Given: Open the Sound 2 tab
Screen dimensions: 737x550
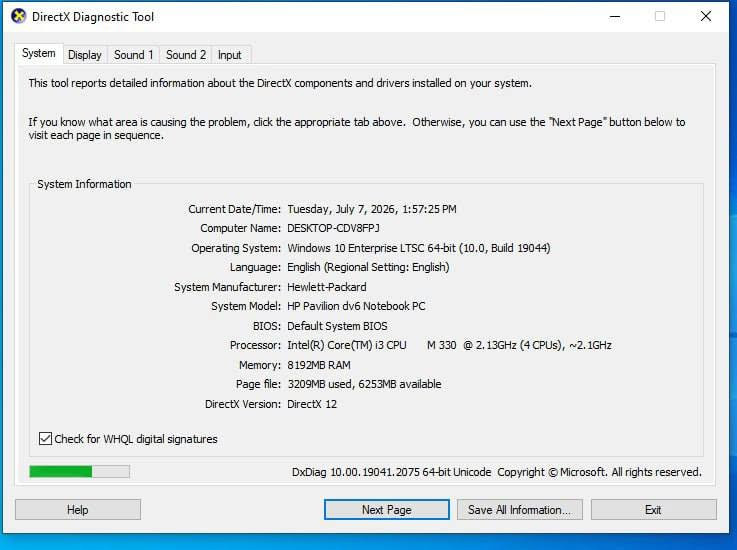Looking at the screenshot, I should 186,55.
